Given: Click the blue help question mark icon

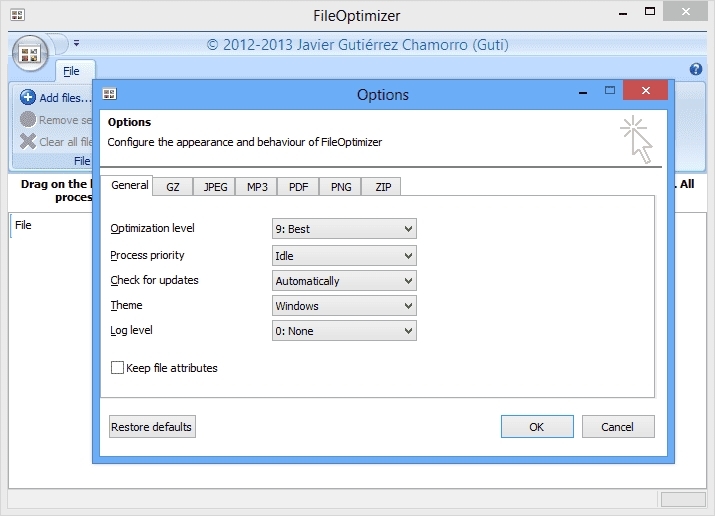Looking at the screenshot, I should click(x=695, y=69).
